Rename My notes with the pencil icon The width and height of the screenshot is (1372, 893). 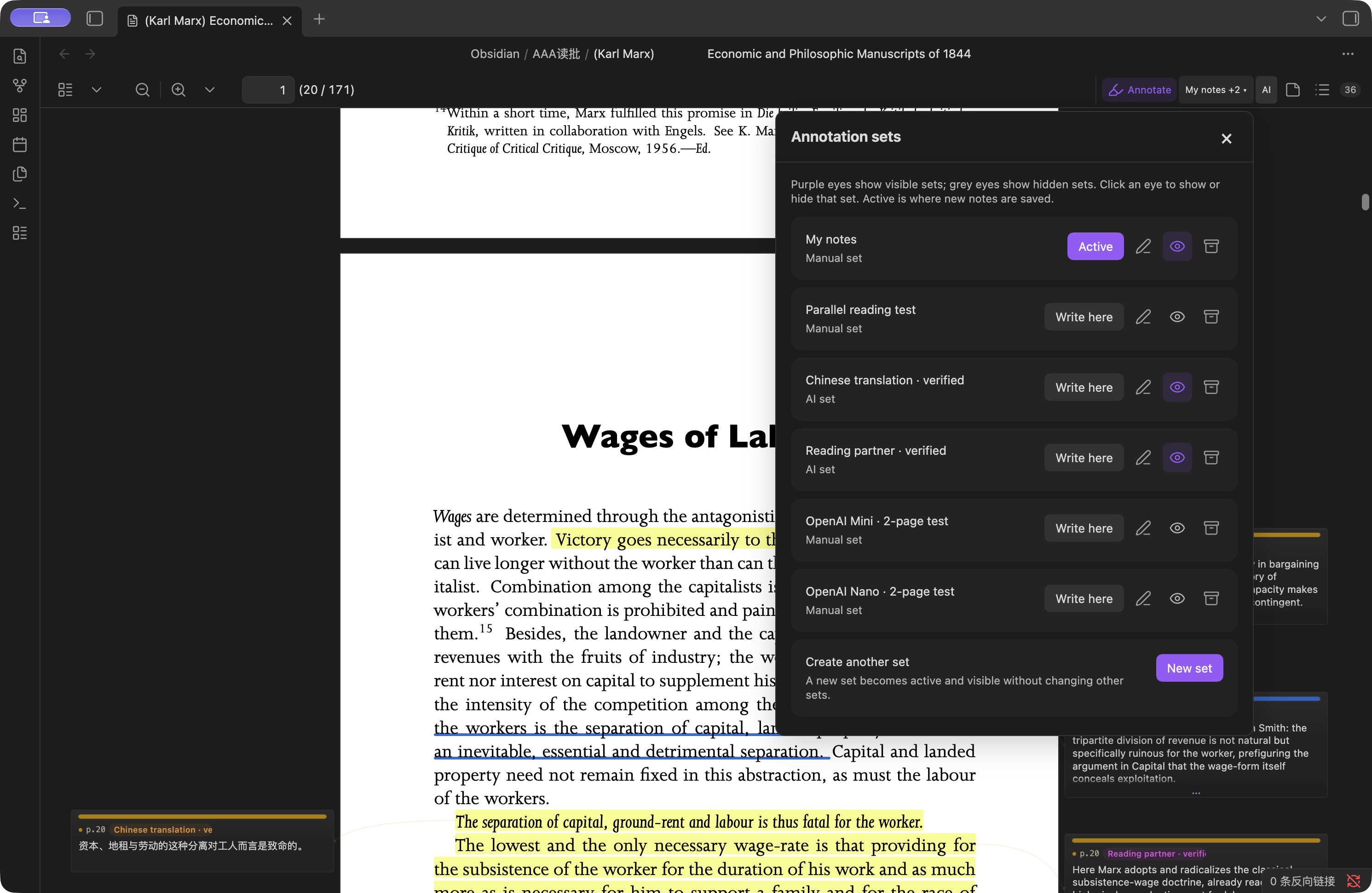point(1143,246)
